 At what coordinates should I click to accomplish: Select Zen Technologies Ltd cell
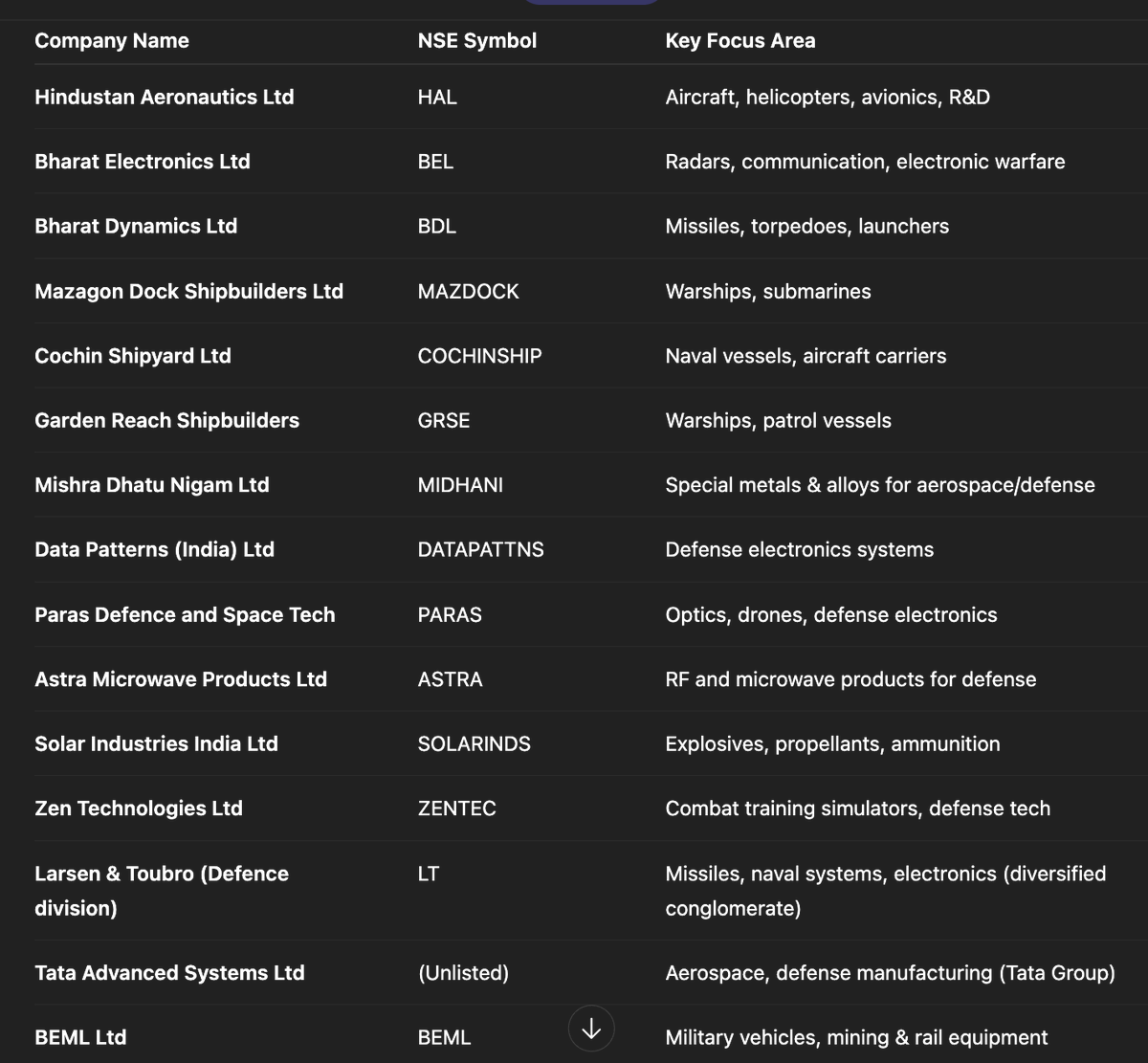coord(139,808)
